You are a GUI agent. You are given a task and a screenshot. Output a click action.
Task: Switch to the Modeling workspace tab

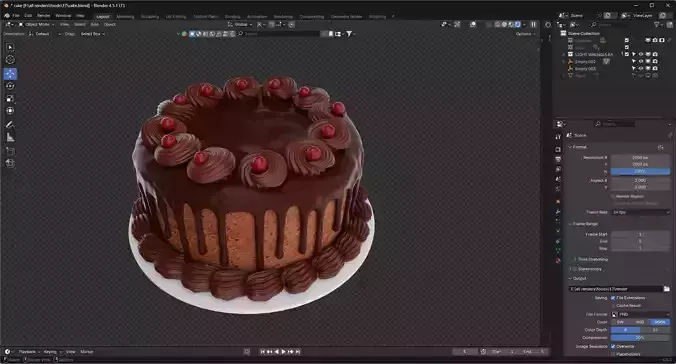[125, 17]
